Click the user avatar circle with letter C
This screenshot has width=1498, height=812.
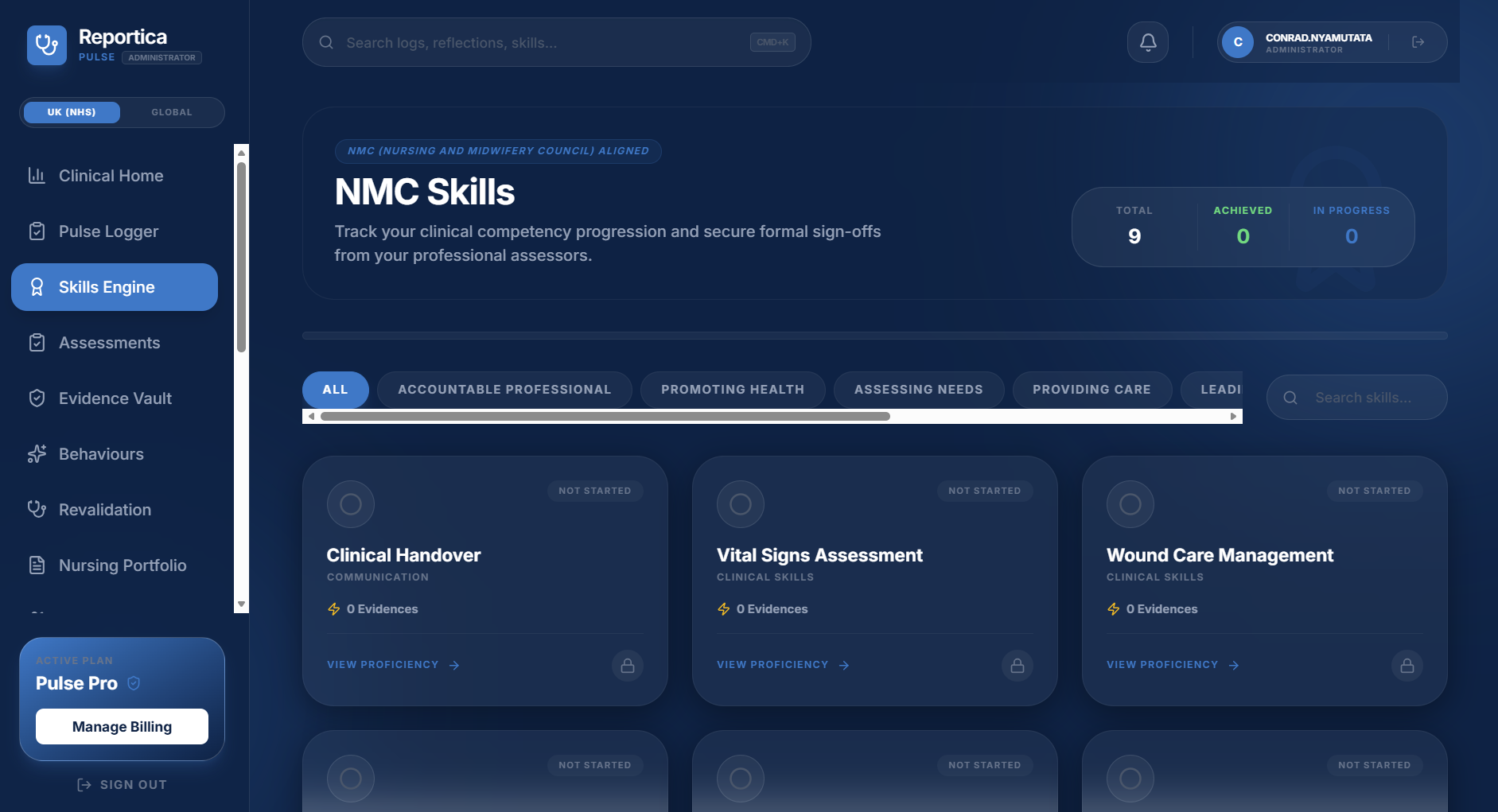coord(1238,42)
